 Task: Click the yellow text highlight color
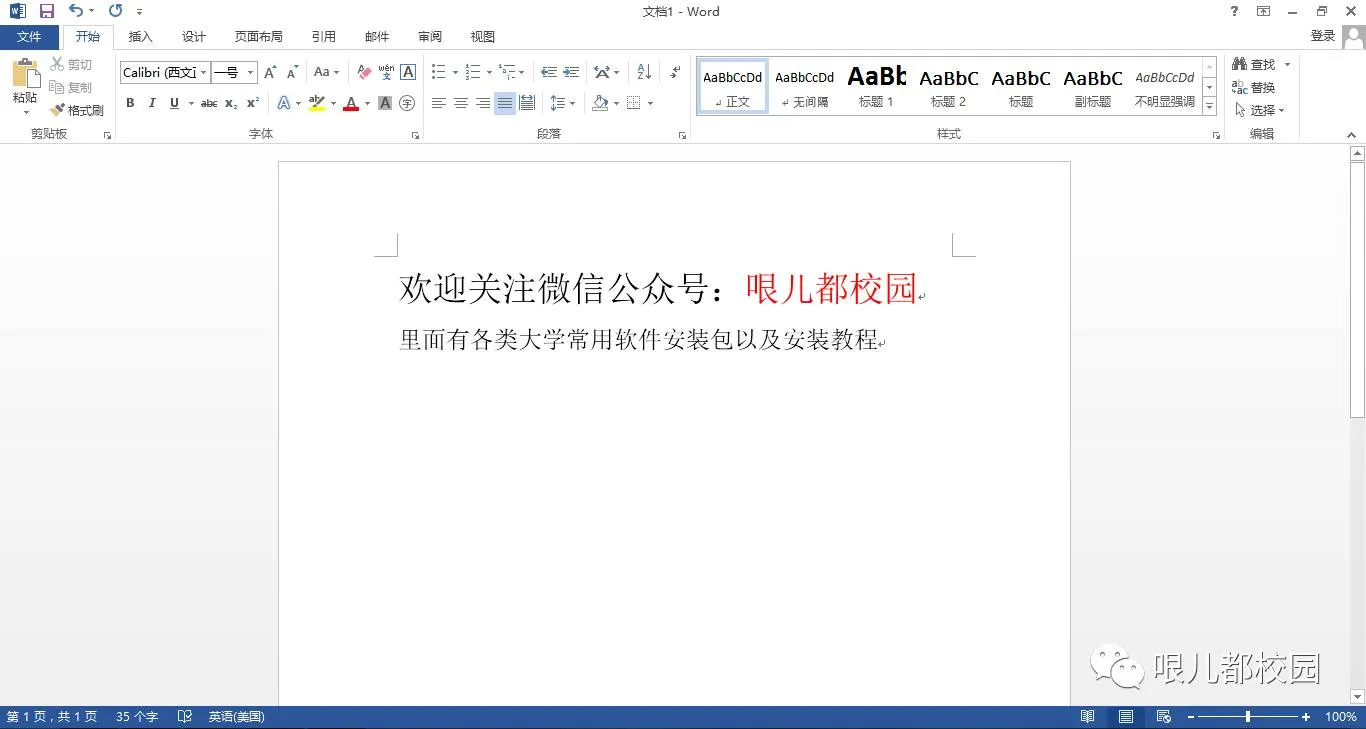coord(317,103)
